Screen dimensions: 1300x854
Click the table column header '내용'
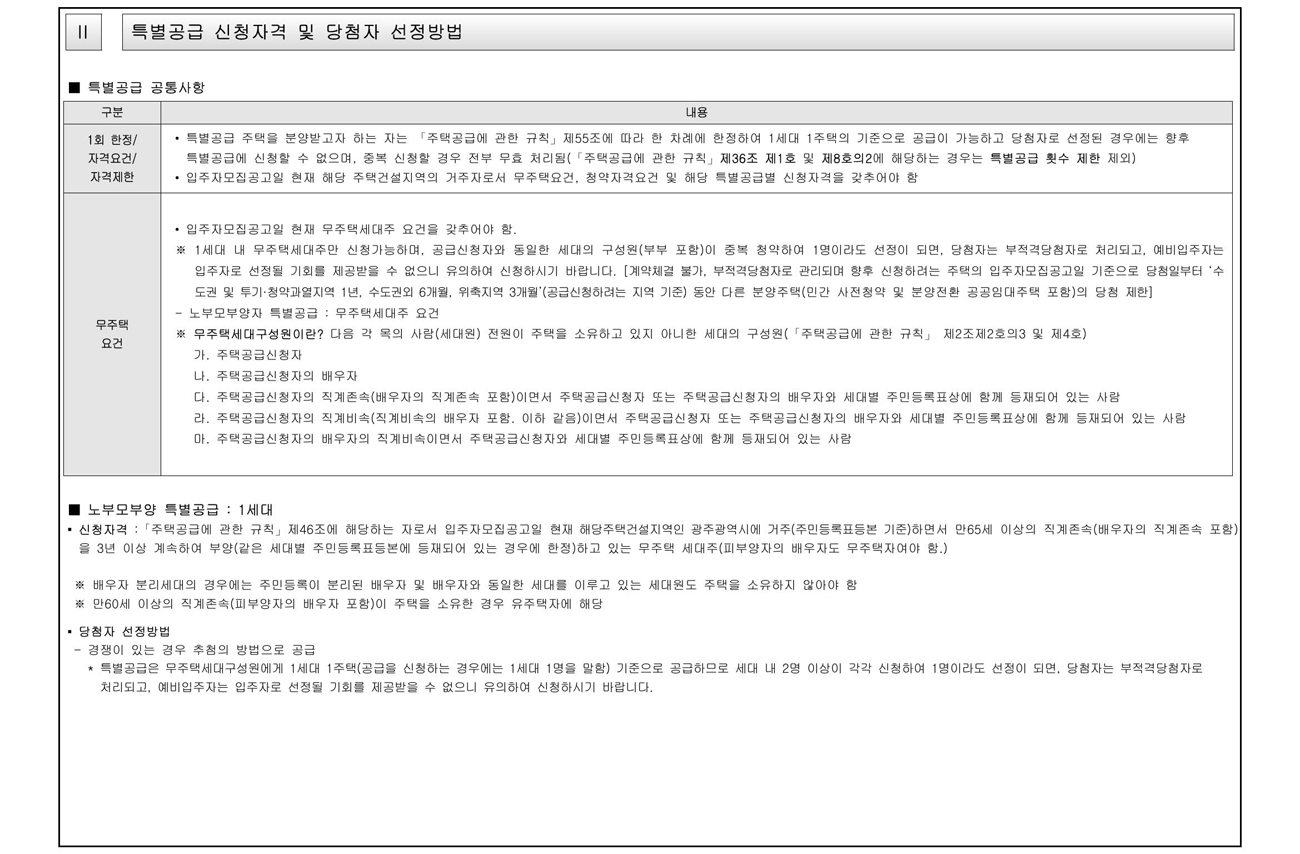coord(696,113)
